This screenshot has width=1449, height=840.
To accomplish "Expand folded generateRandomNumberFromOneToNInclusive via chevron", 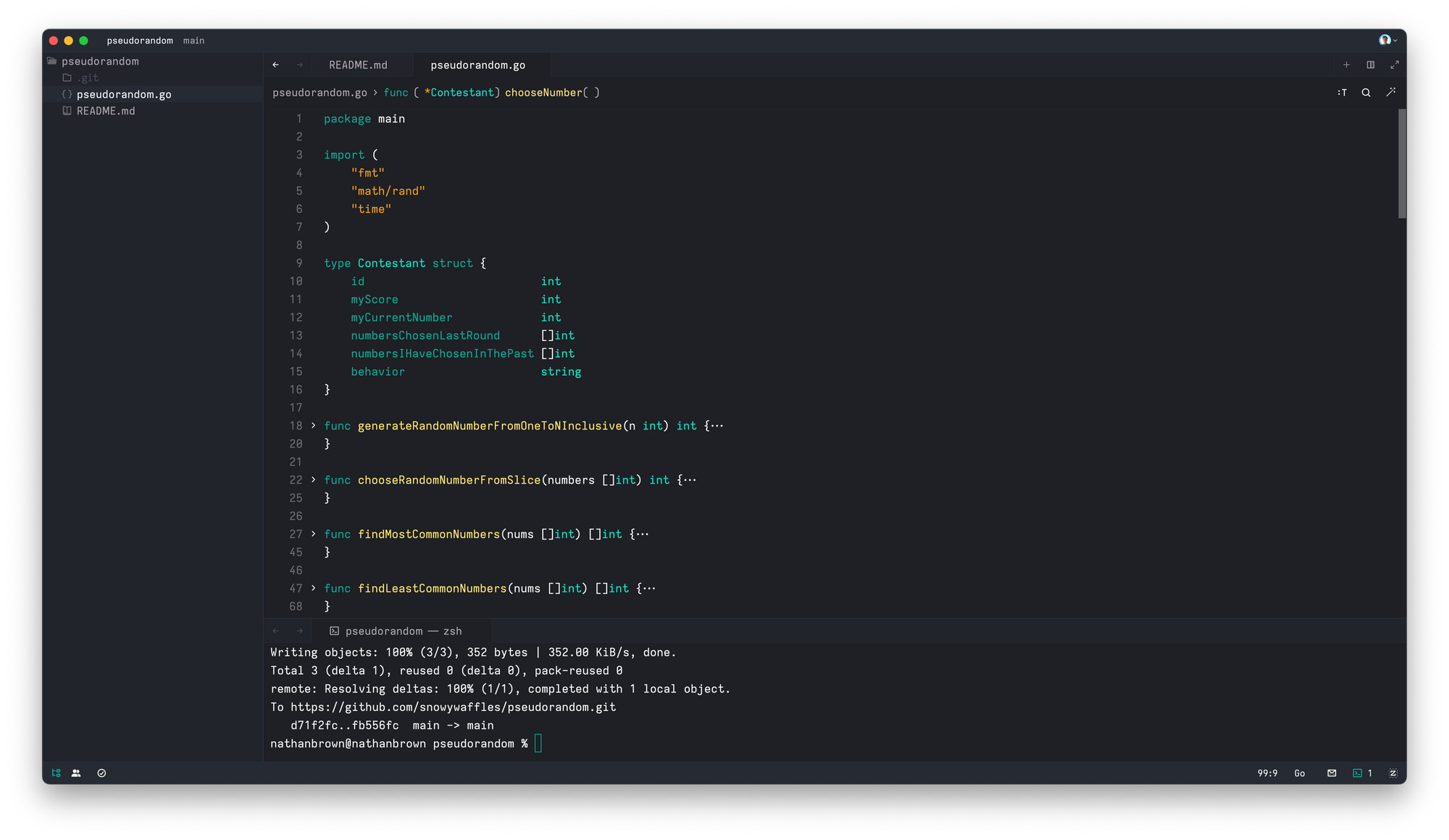I will pyautogui.click(x=314, y=426).
